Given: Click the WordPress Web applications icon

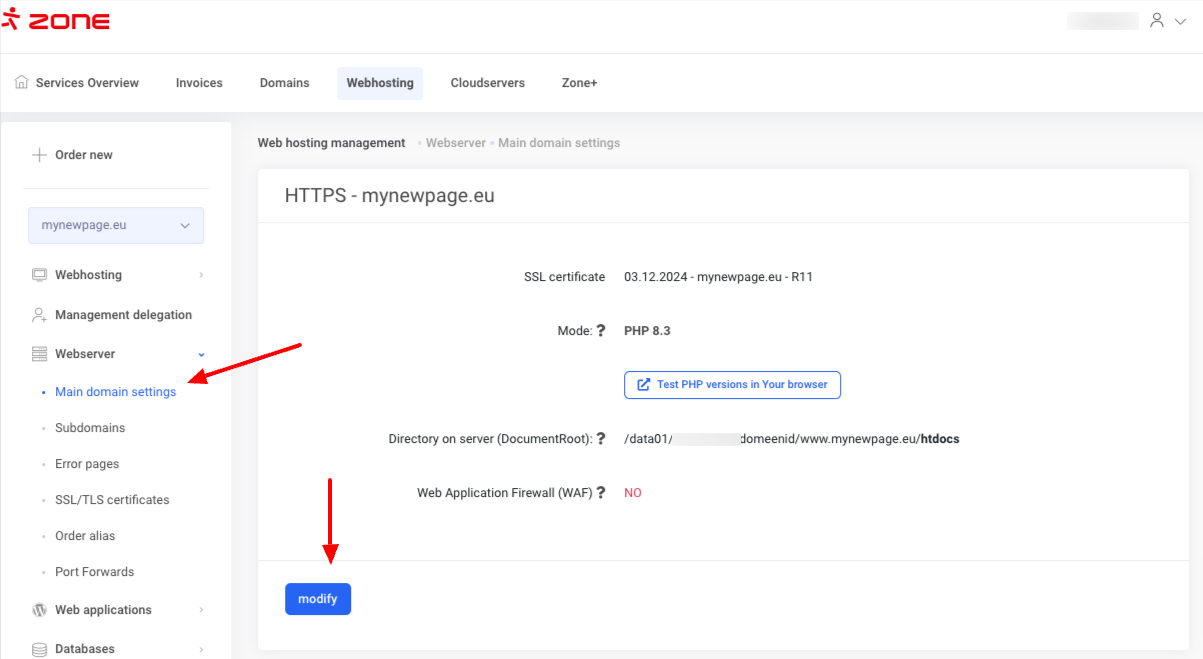Looking at the screenshot, I should 39,610.
